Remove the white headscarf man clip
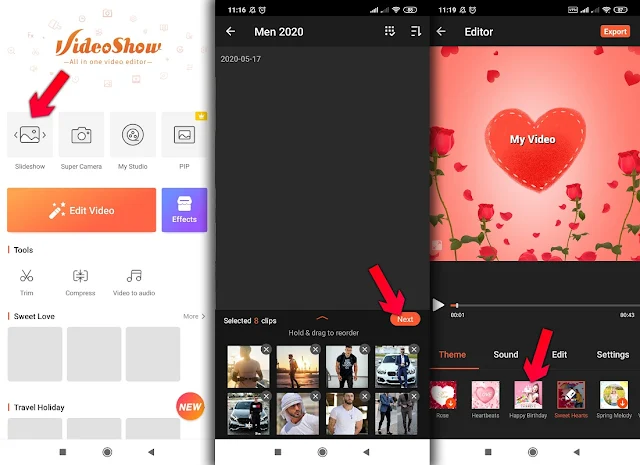640x465 pixels. [316, 396]
